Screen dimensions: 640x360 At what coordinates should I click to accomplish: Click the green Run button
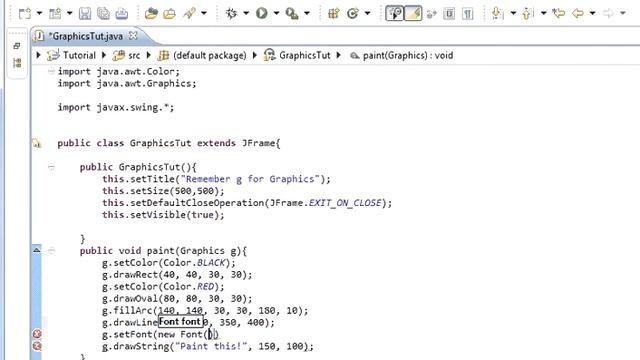coord(262,13)
